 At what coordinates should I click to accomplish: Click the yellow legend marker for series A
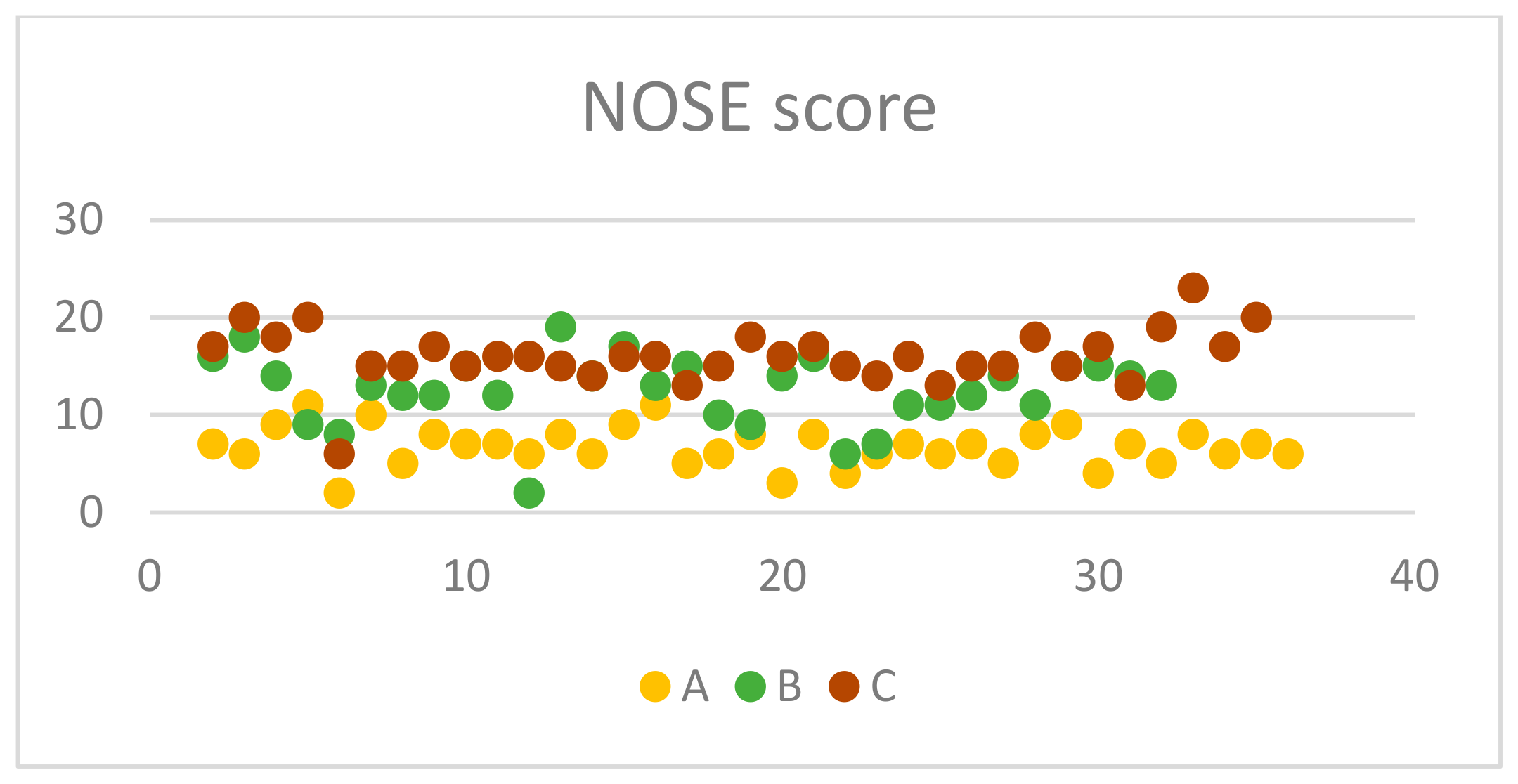pos(655,686)
